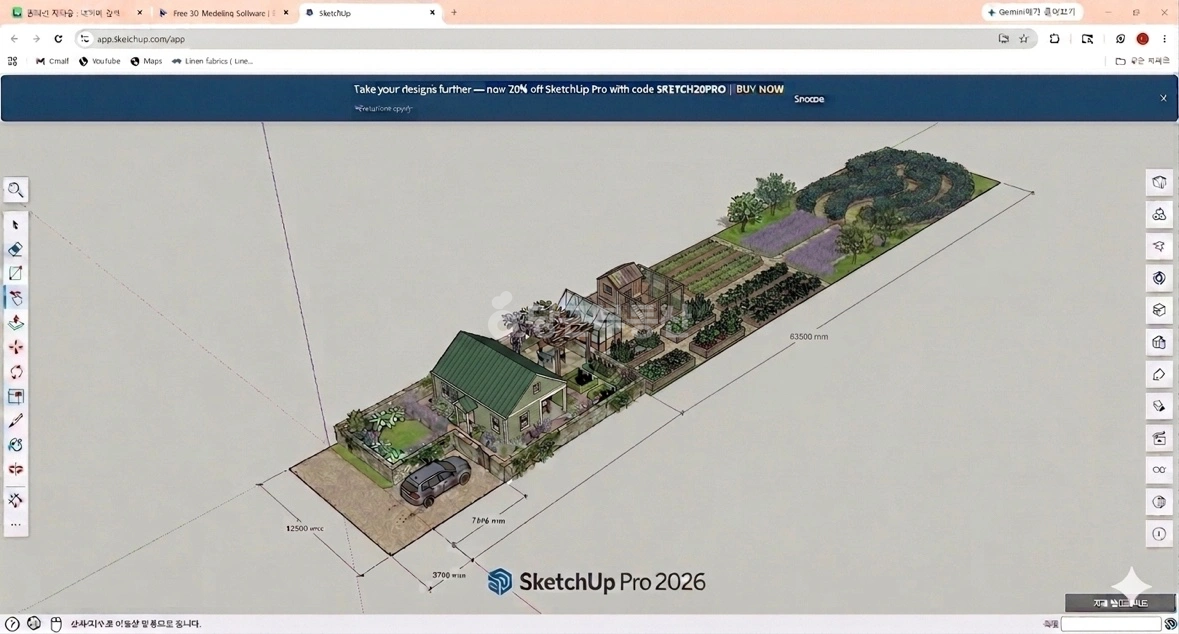
Task: Activate the Push/Pull tool
Action: coord(16,323)
